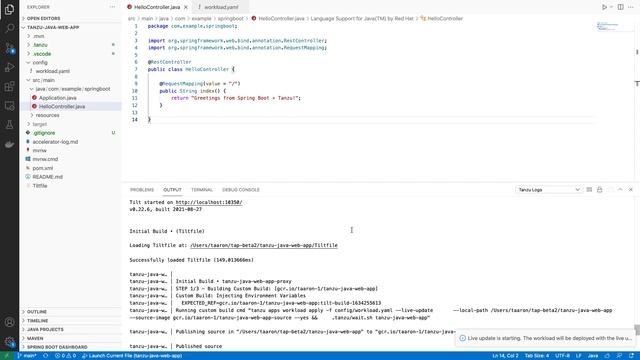The image size is (640, 360).
Task: Open the Manage gear icon
Action: coord(9,342)
